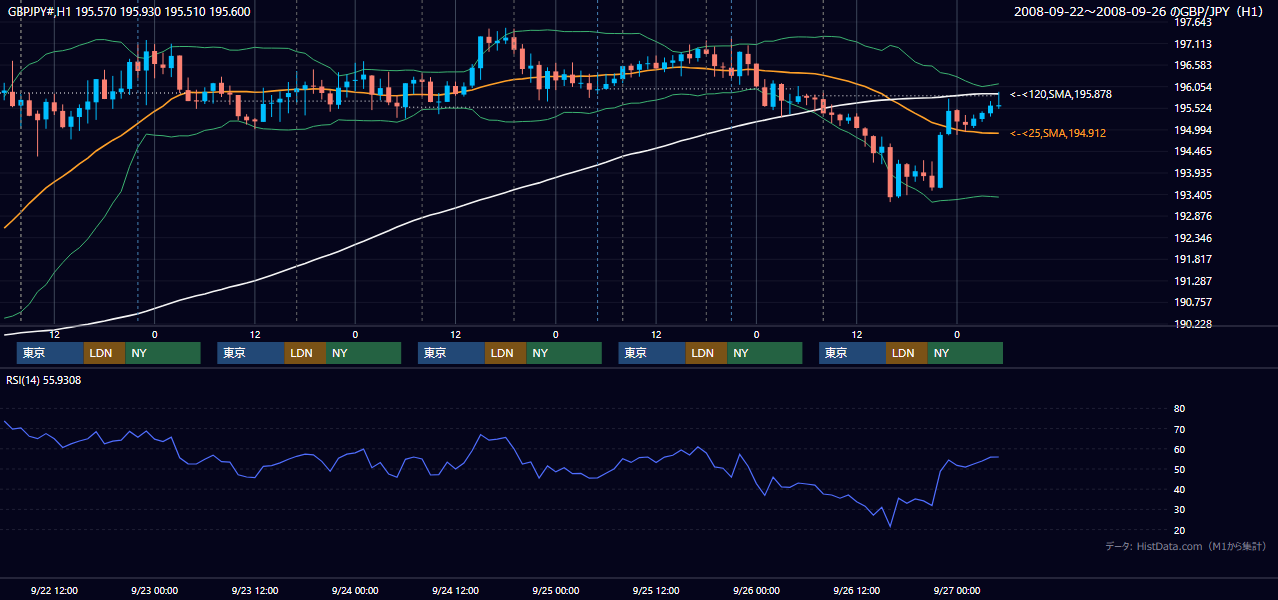Click the 9/27 00:00 time axis label

point(957,590)
